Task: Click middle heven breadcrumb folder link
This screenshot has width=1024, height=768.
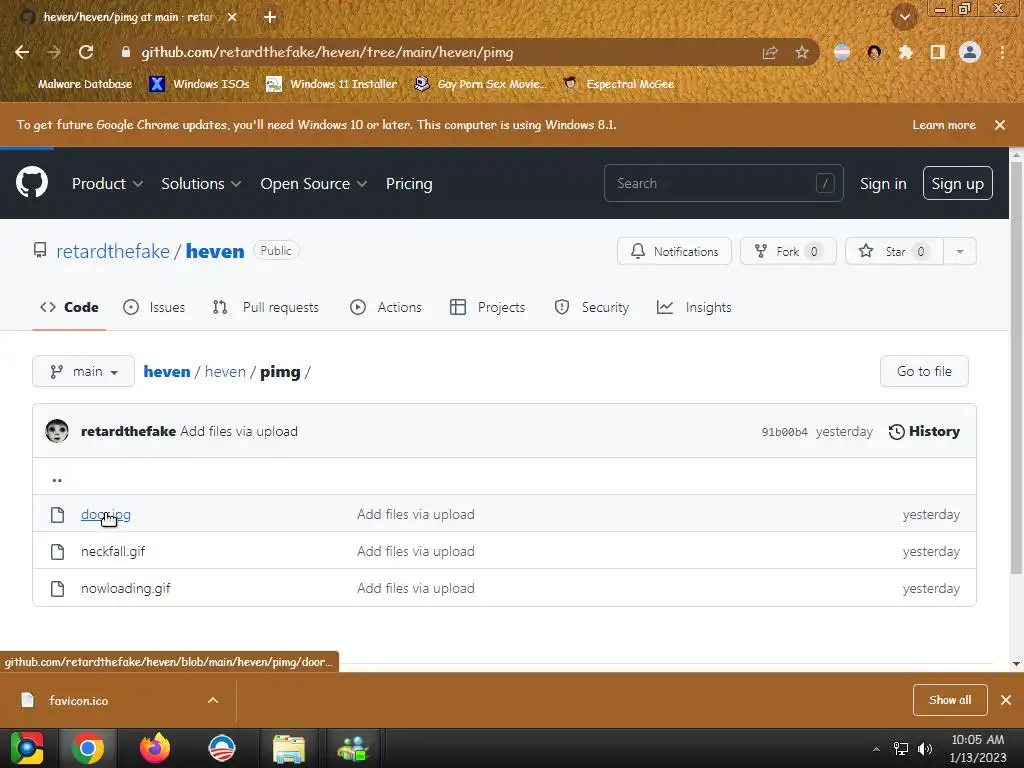Action: (x=225, y=372)
